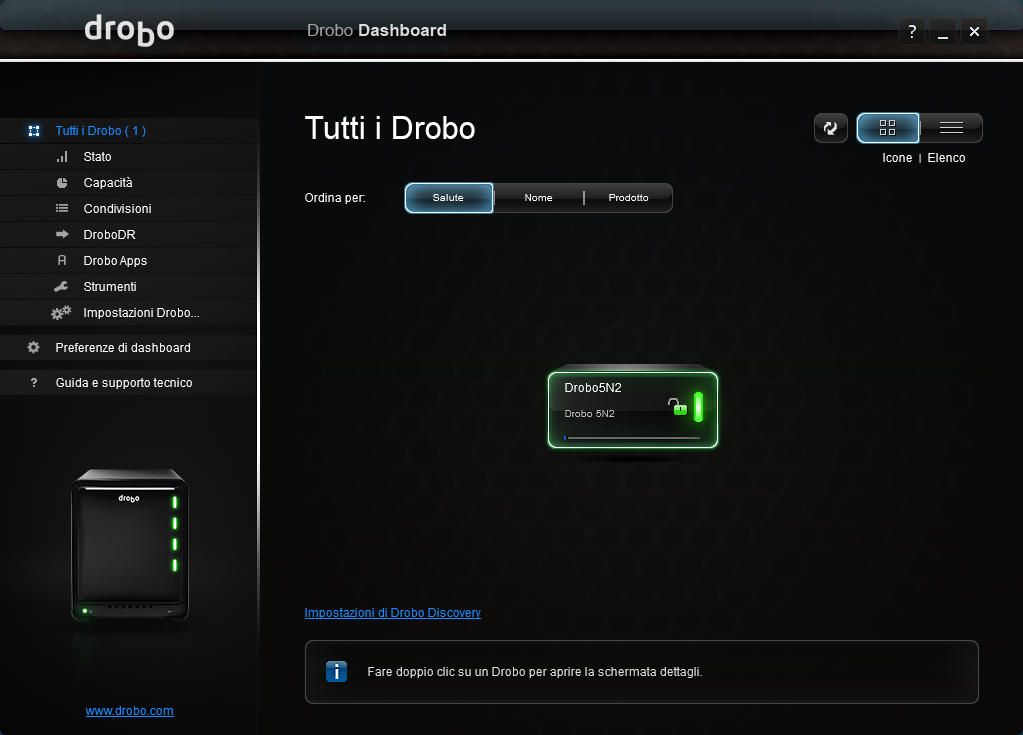This screenshot has height=735, width=1023.
Task: Sort Drobo devices by Salute
Action: click(448, 198)
